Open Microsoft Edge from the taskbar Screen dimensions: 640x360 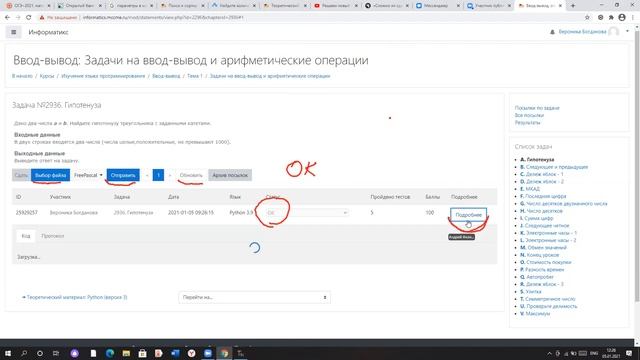[110, 353]
